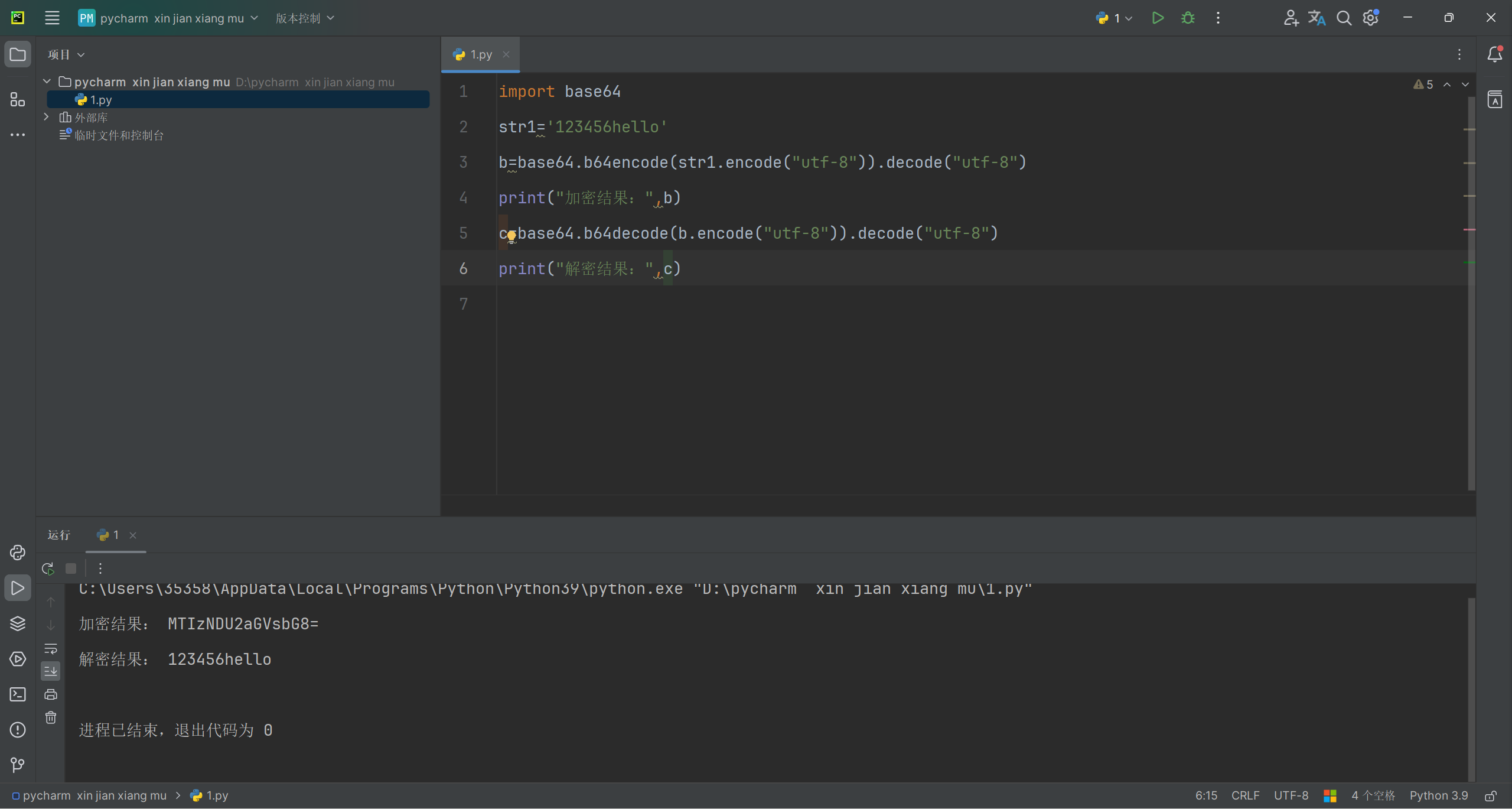Open Search Everywhere magnifier
The image size is (1512, 809).
tap(1344, 18)
